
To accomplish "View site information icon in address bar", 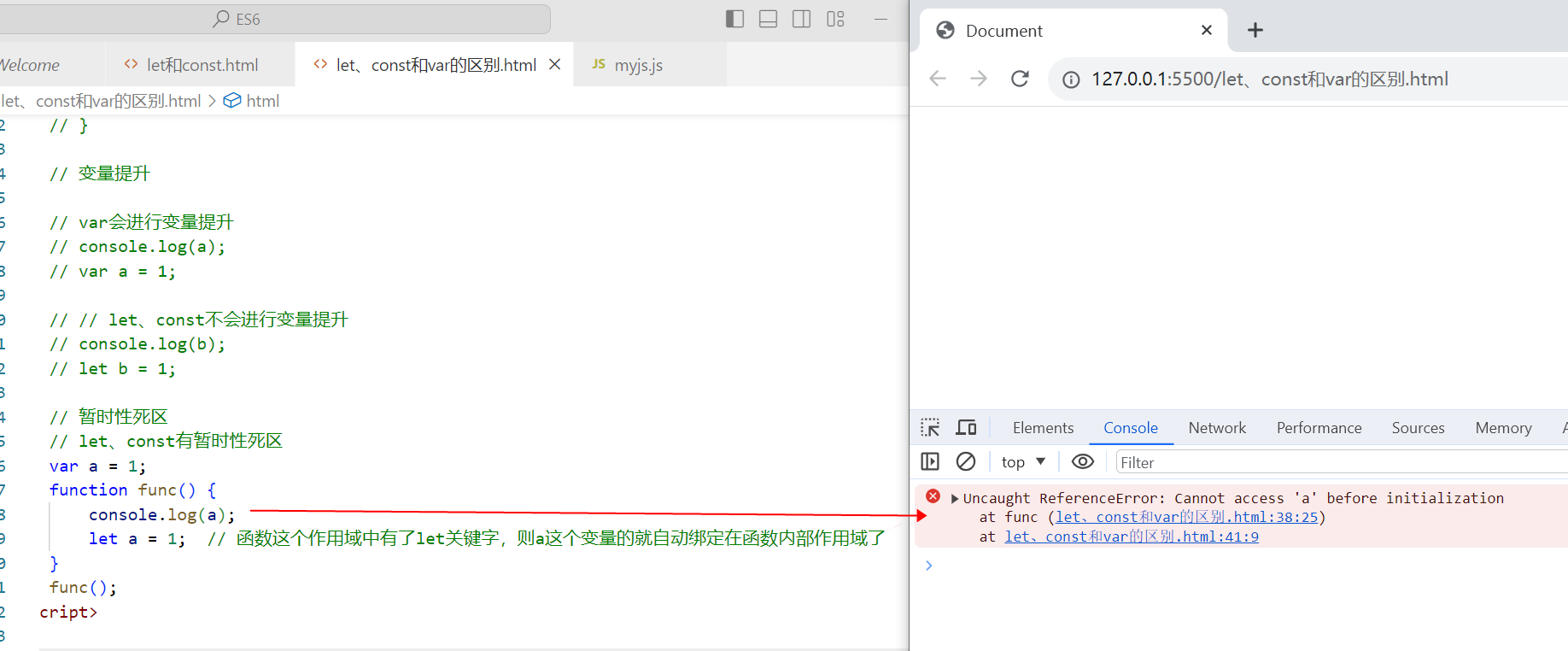I will pos(1070,79).
